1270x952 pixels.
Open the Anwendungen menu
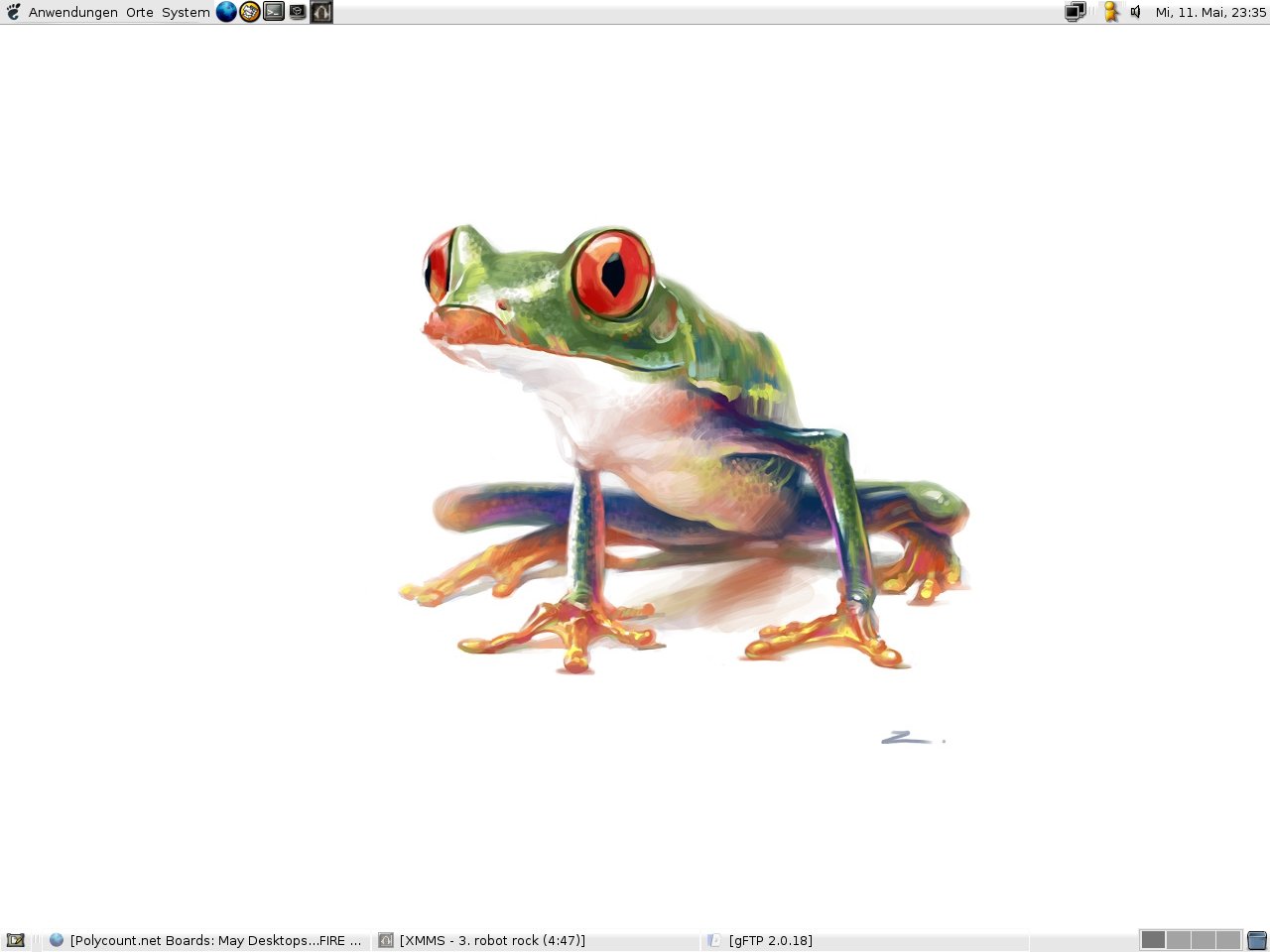click(x=72, y=12)
